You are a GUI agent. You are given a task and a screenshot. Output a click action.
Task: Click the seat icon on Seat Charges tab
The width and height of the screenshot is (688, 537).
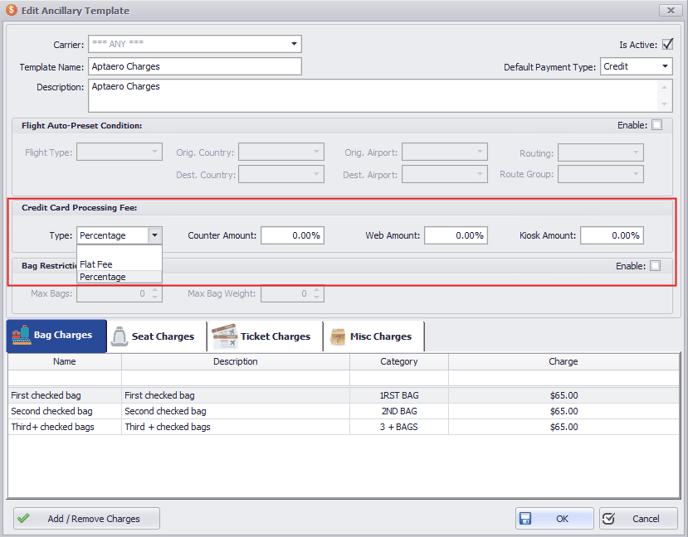119,337
